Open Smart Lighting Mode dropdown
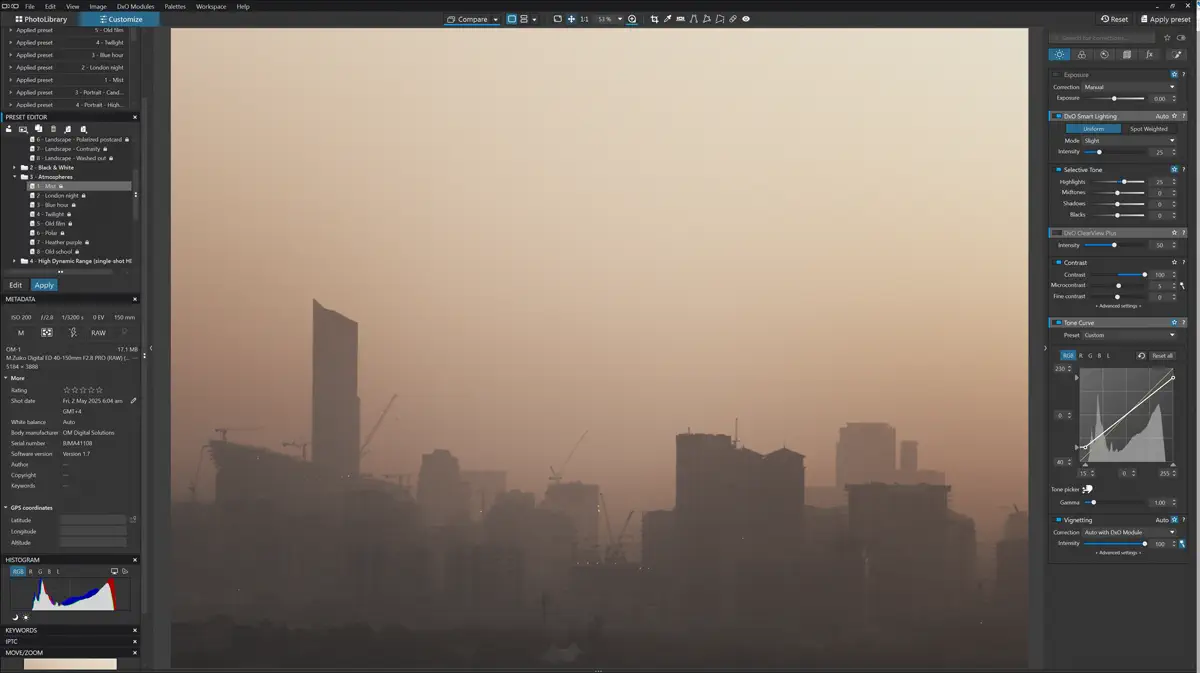Image resolution: width=1200 pixels, height=673 pixels. tap(1130, 140)
